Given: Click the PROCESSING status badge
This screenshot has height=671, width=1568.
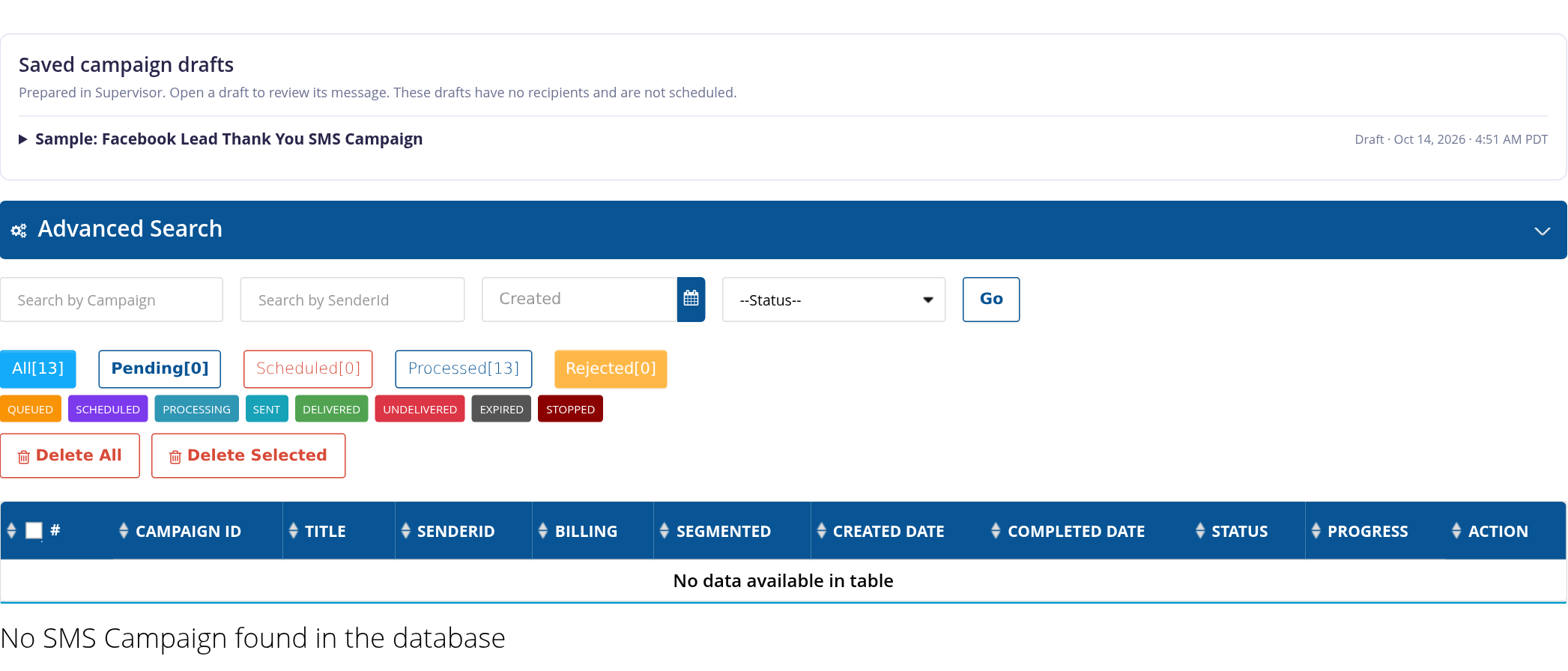Looking at the screenshot, I should 197,409.
